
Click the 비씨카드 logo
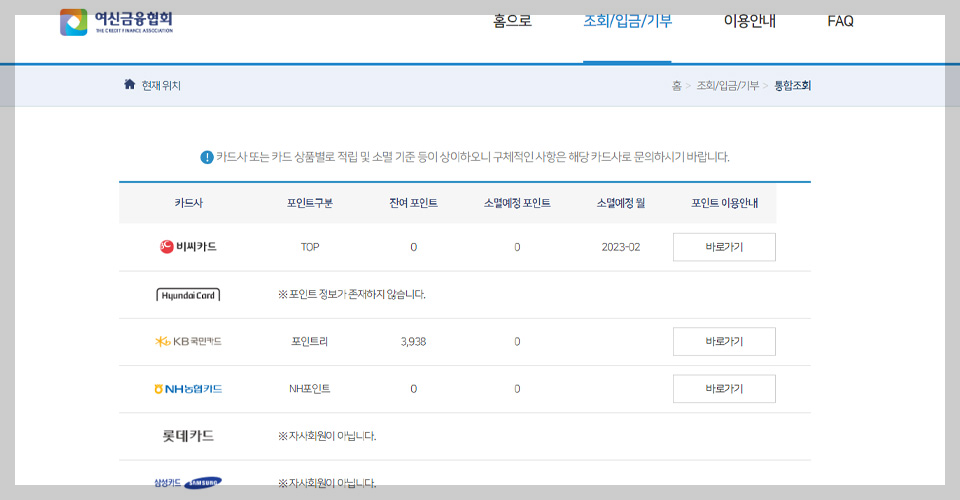point(188,247)
